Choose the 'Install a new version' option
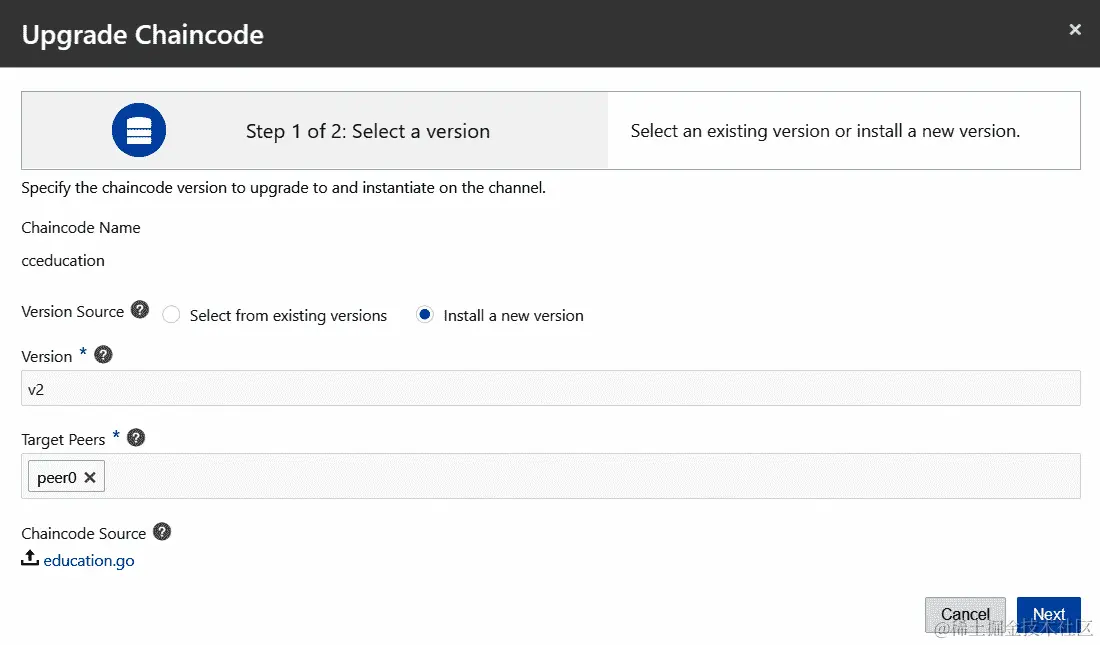Screen dimensions: 1100x645 (425, 315)
